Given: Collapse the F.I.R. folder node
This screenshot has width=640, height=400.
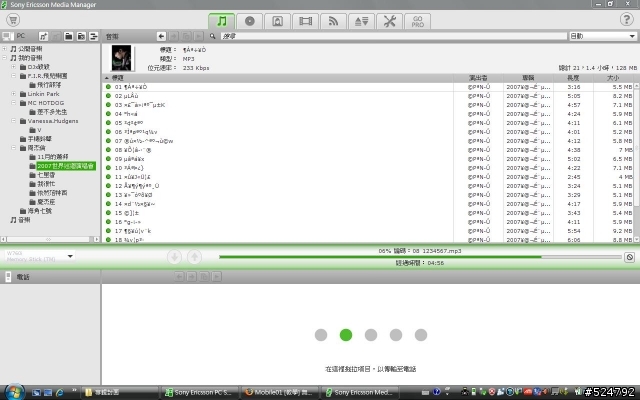Looking at the screenshot, I should (13, 76).
